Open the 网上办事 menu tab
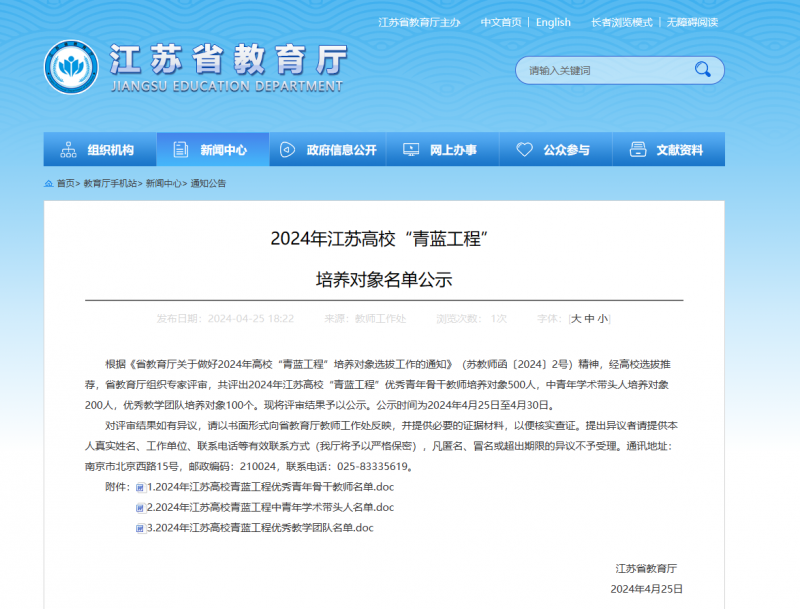The image size is (800, 609). (452, 150)
